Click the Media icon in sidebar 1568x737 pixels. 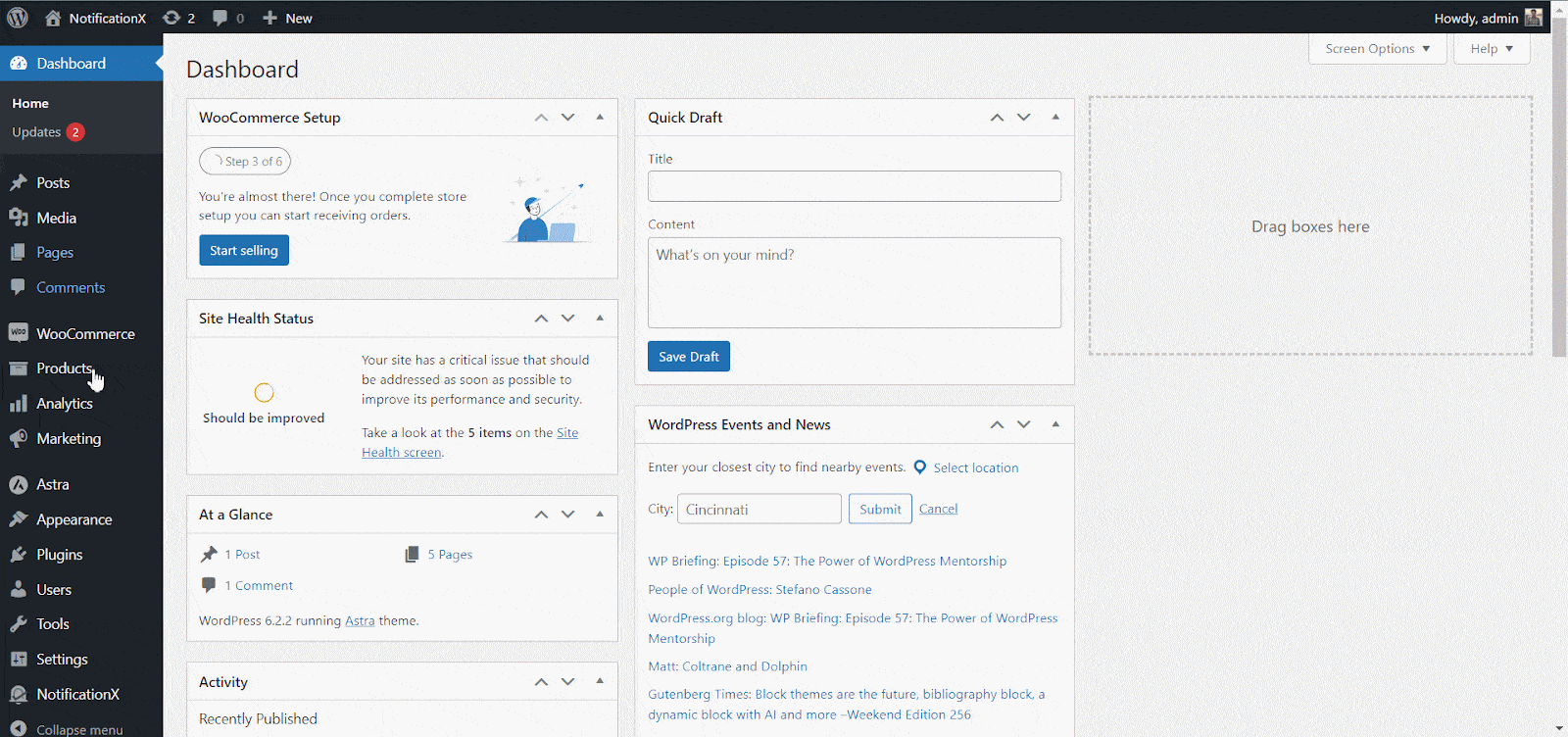(x=19, y=218)
